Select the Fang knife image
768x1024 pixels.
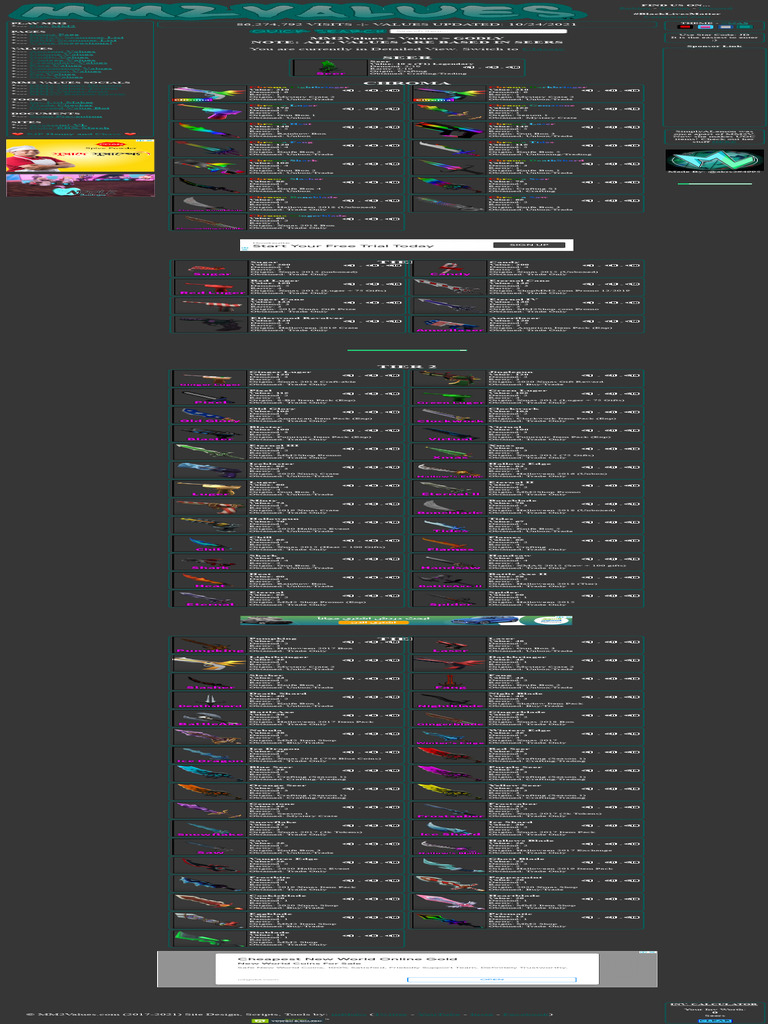451,682
